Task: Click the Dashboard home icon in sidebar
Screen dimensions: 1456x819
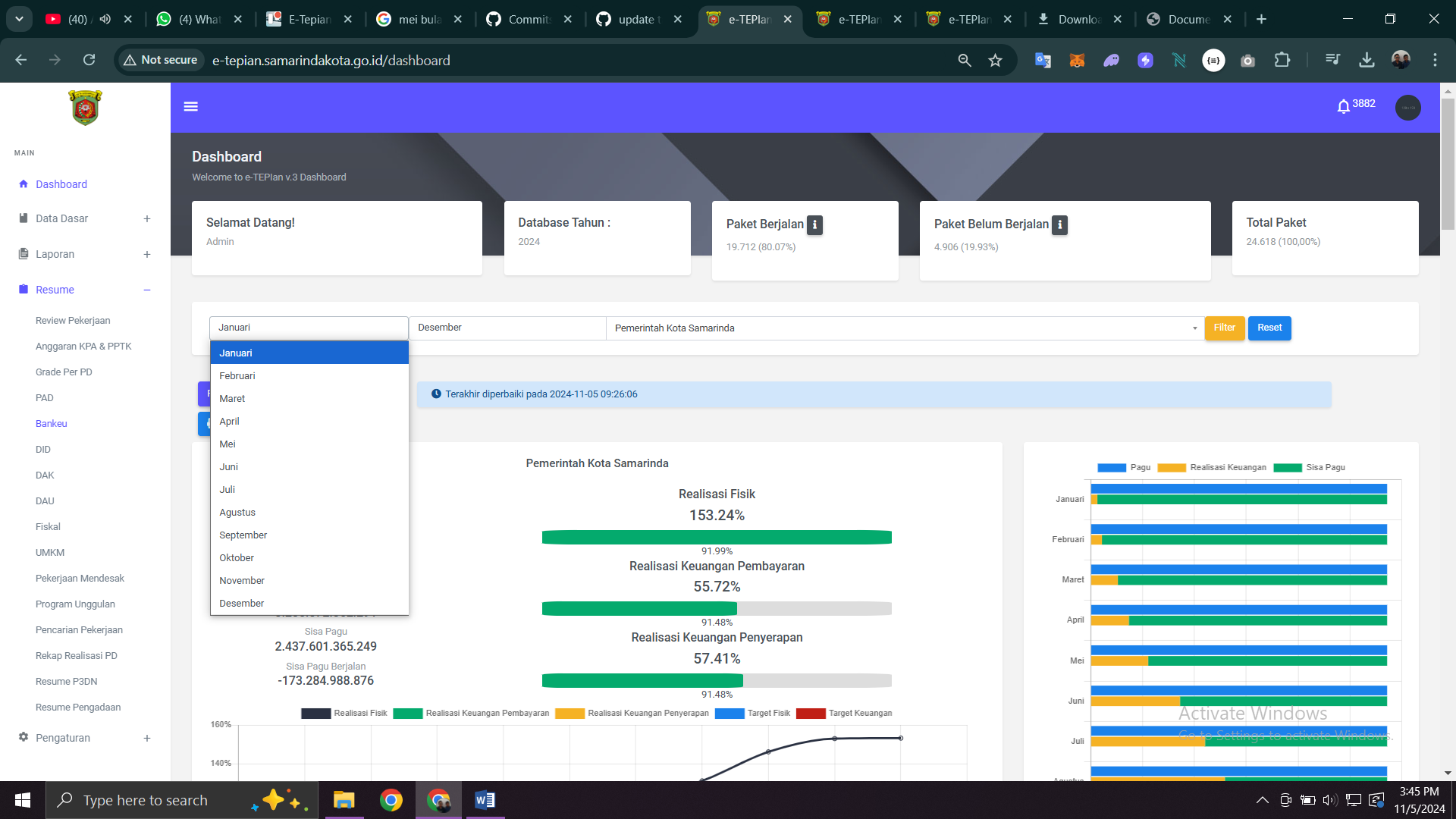Action: point(24,184)
